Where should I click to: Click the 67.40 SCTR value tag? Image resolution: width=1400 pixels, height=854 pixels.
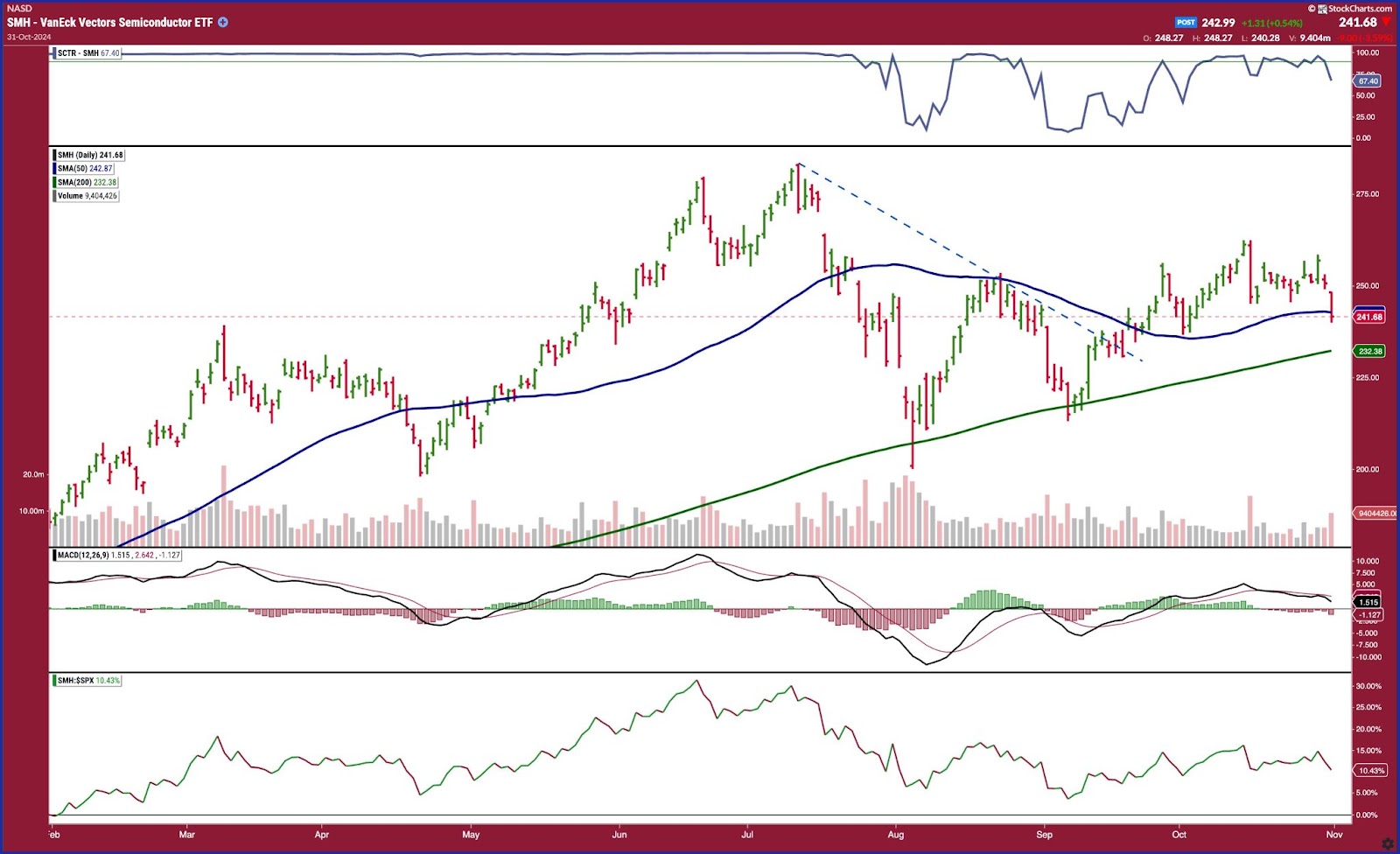coord(1368,80)
